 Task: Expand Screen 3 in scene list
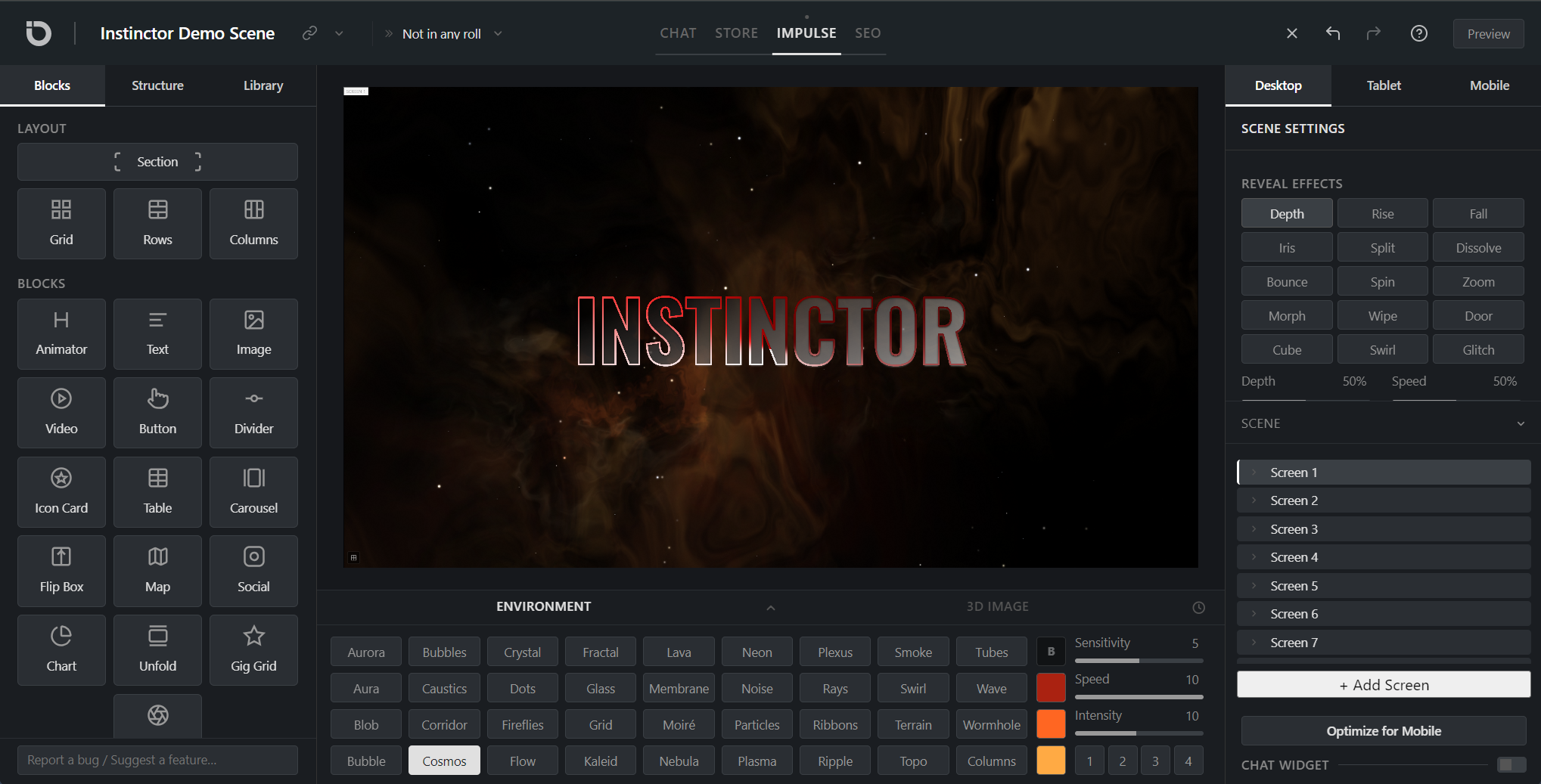pos(1254,528)
